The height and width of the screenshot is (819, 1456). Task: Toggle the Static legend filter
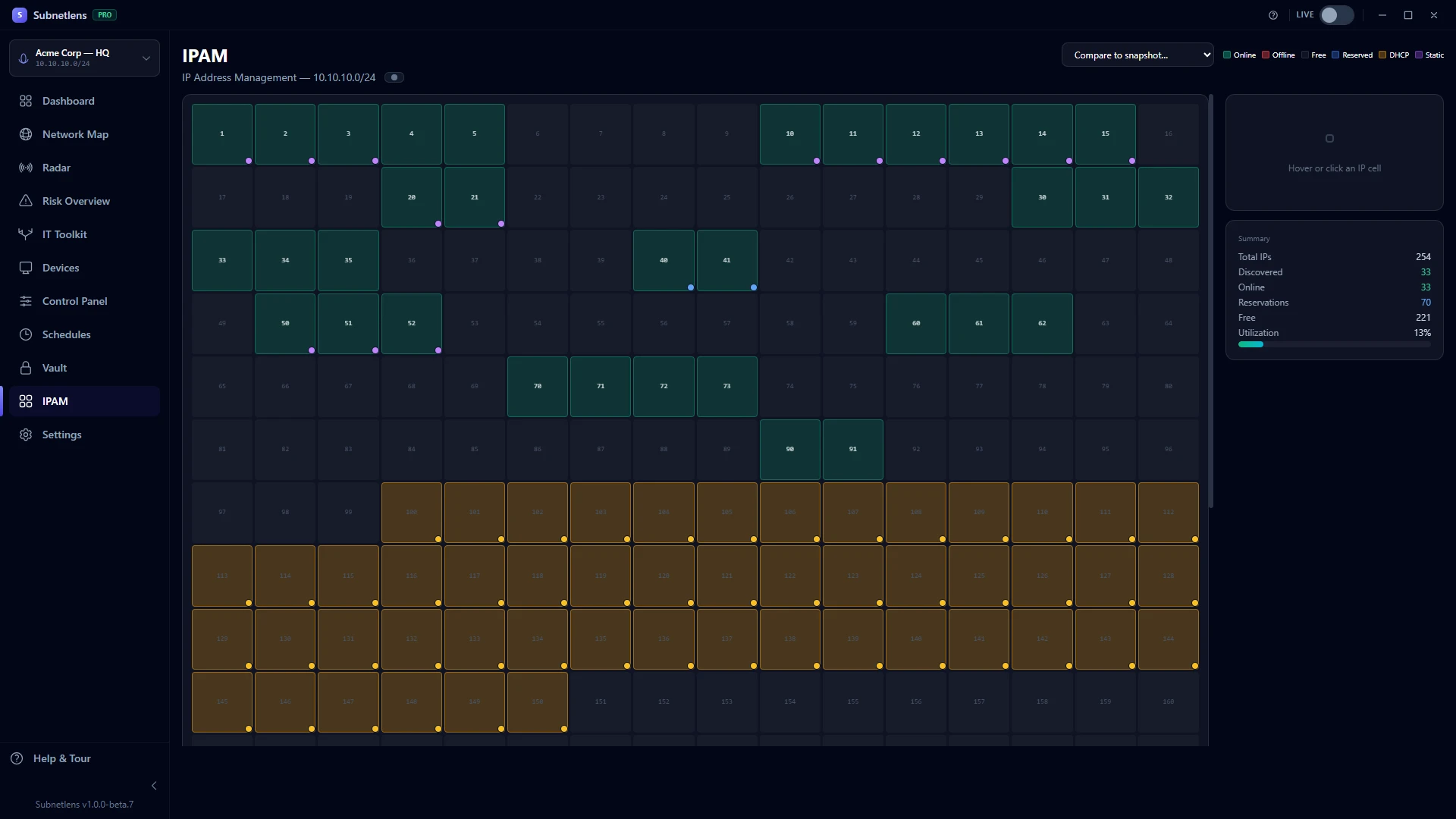1429,55
